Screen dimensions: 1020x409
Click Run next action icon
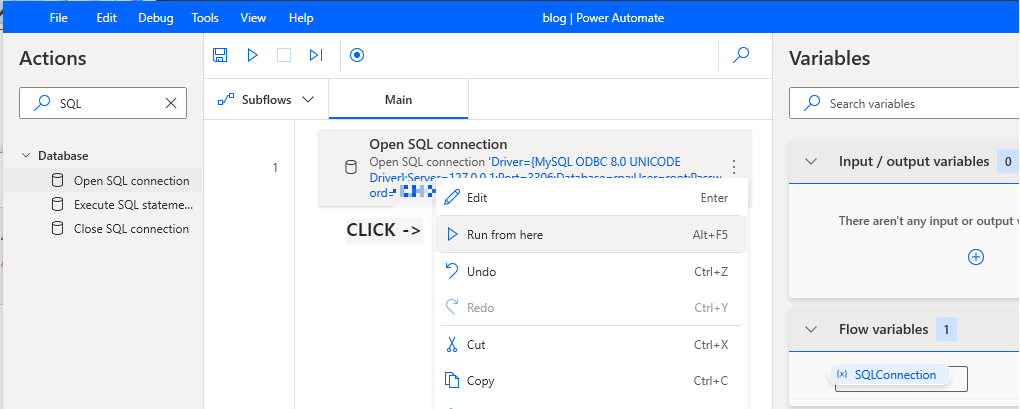316,55
